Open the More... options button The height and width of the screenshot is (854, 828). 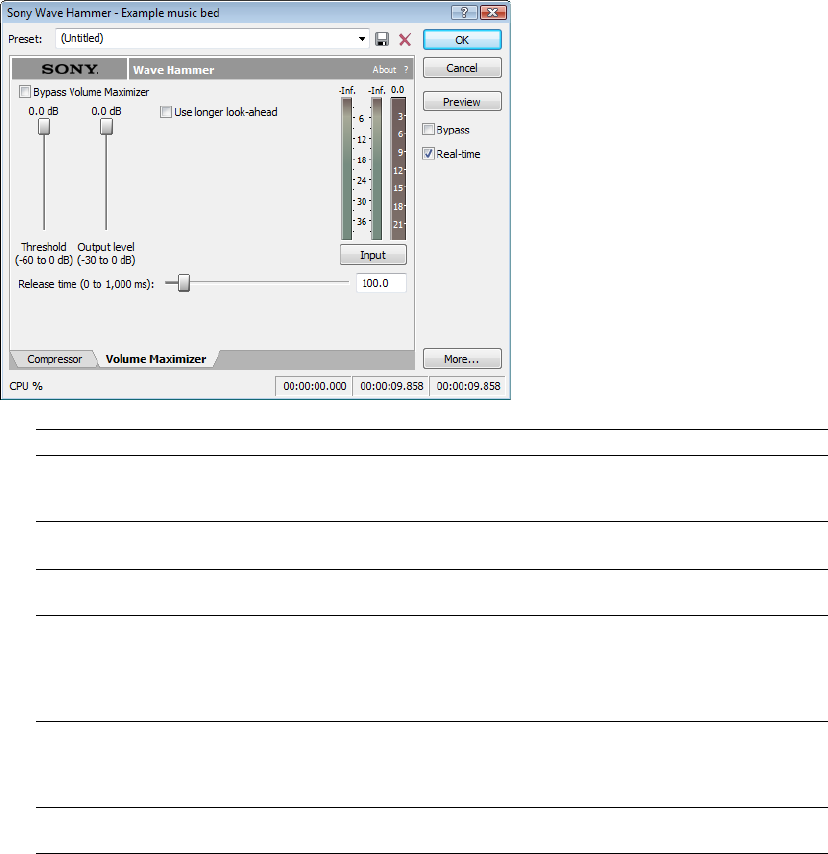click(x=462, y=359)
